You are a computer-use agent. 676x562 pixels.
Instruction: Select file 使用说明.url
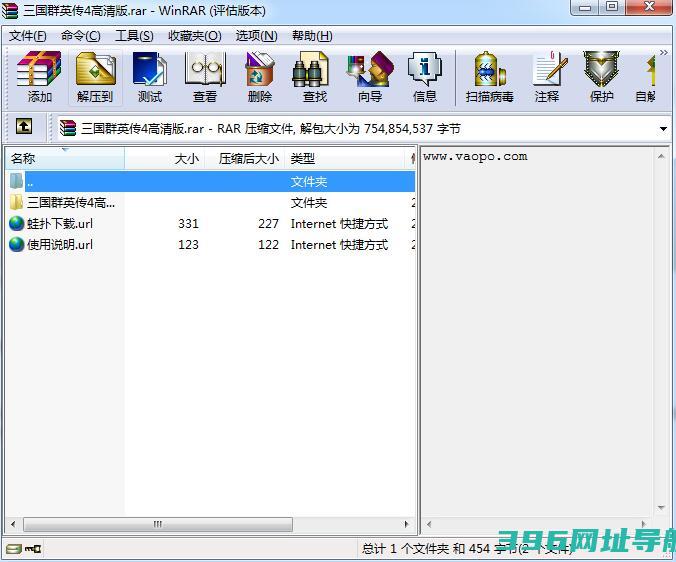click(211, 245)
